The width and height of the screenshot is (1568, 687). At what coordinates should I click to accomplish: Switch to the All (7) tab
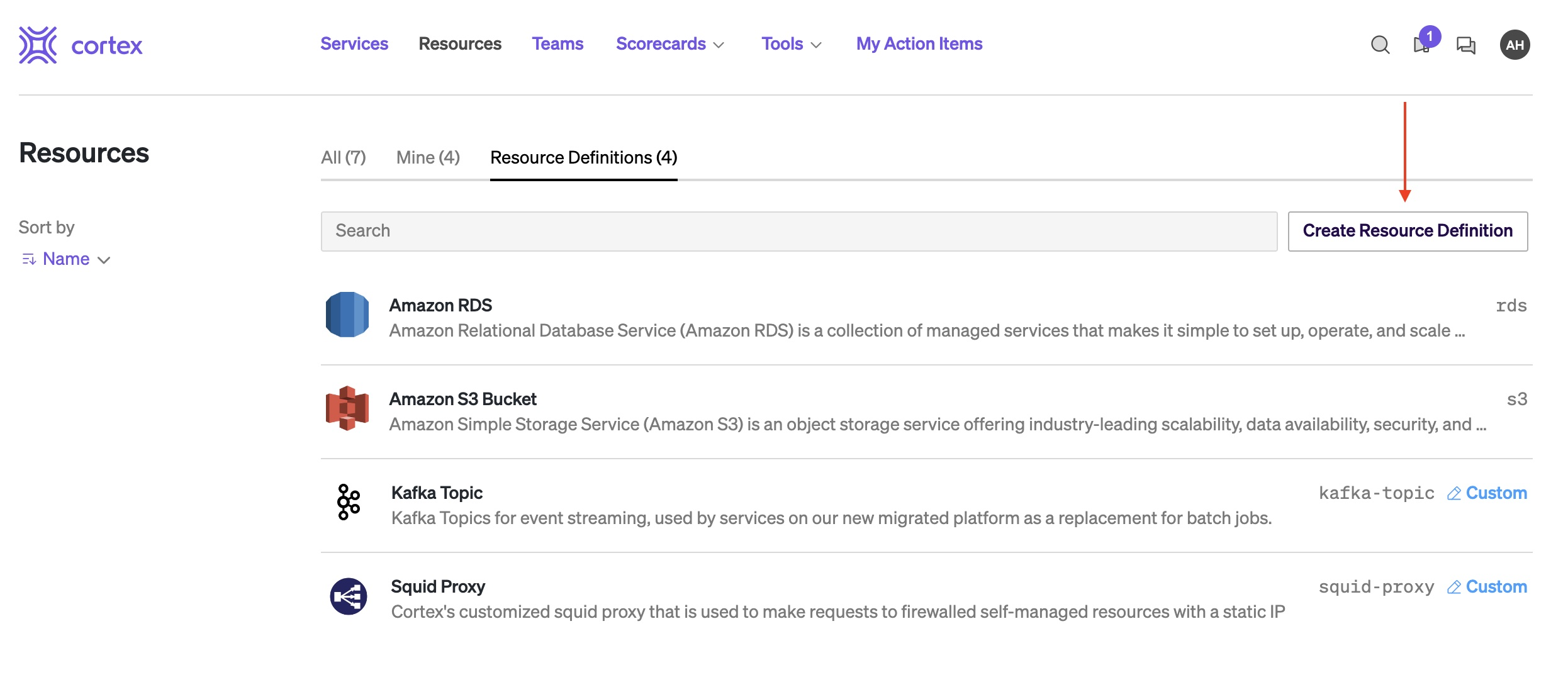click(x=344, y=158)
